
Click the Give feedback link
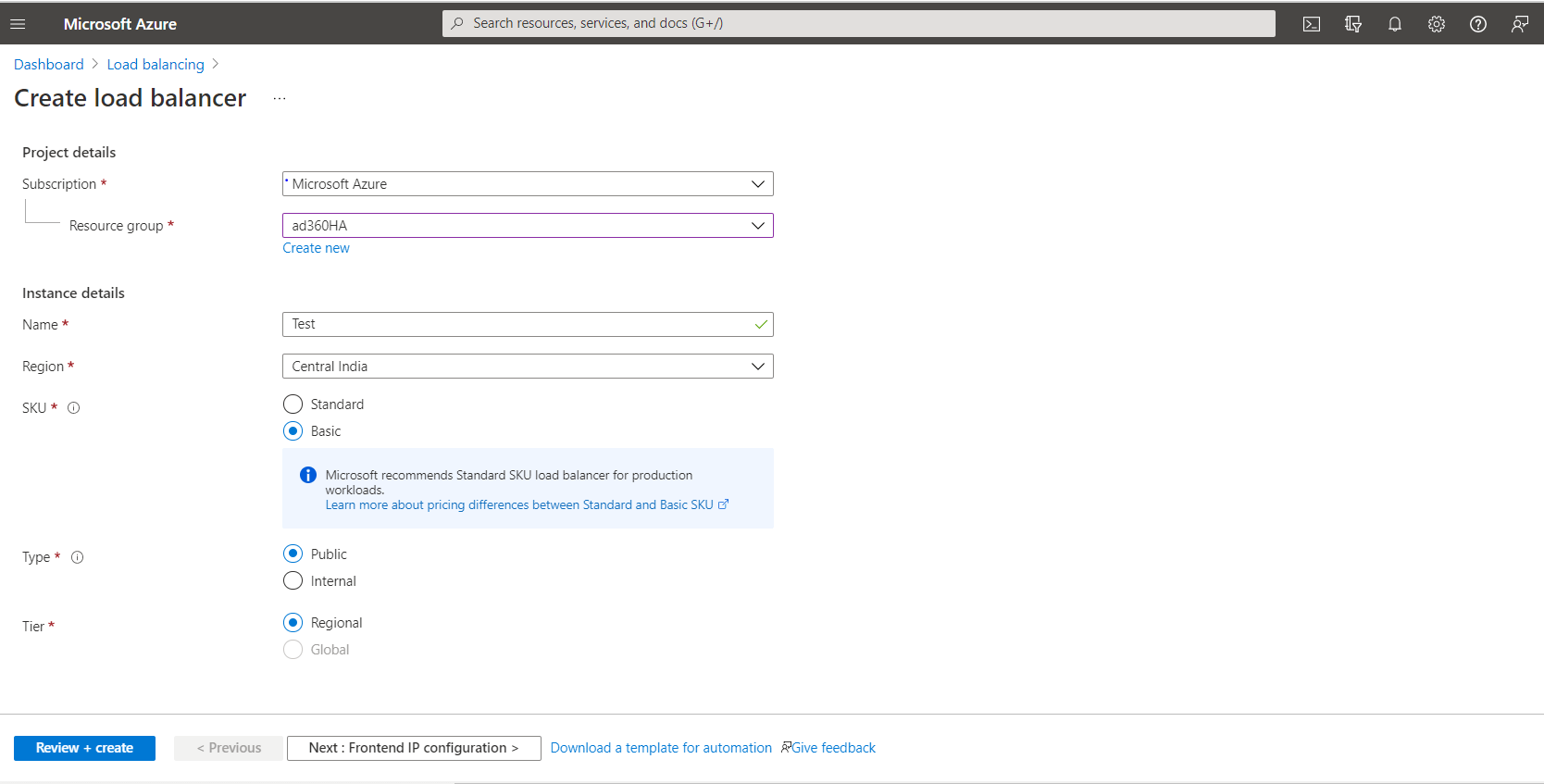point(828,748)
